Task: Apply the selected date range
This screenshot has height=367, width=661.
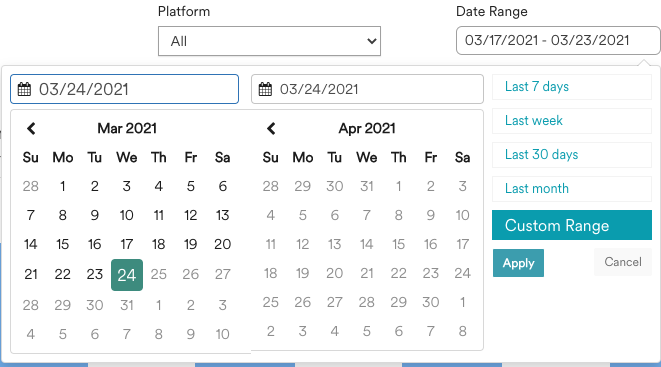Action: (518, 263)
